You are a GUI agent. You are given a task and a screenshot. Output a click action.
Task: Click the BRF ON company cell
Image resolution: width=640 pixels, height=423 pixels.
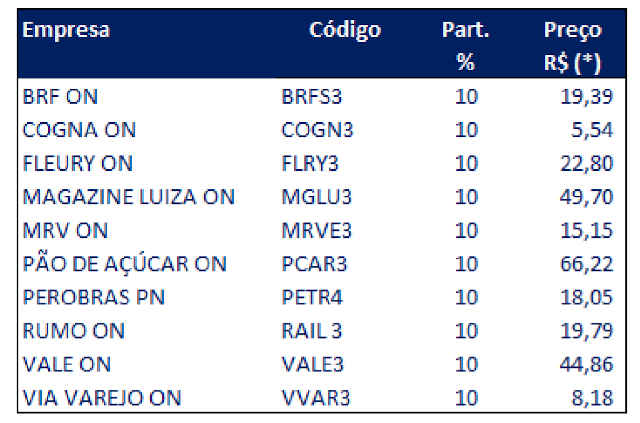click(x=60, y=97)
